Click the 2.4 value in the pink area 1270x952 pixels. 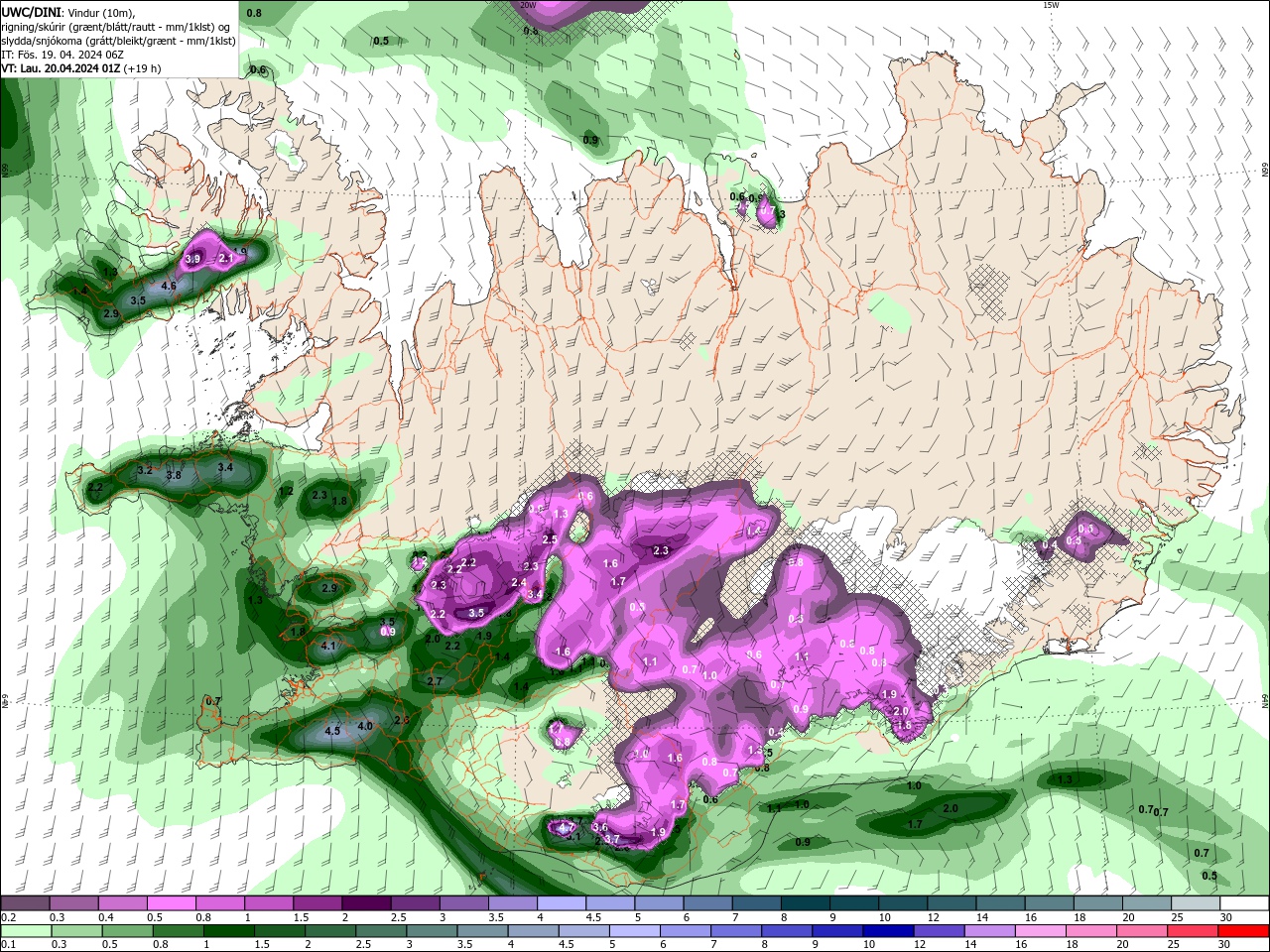tap(518, 583)
